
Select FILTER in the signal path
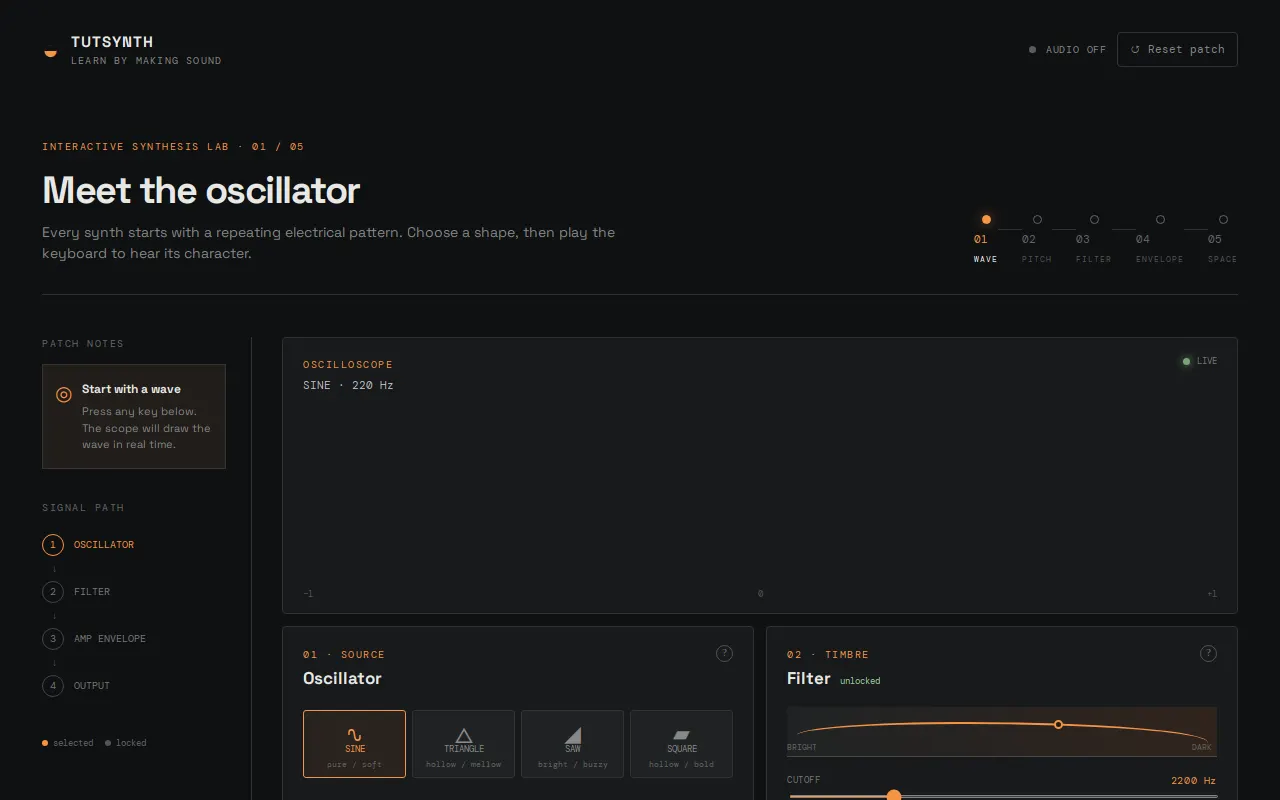point(77,592)
